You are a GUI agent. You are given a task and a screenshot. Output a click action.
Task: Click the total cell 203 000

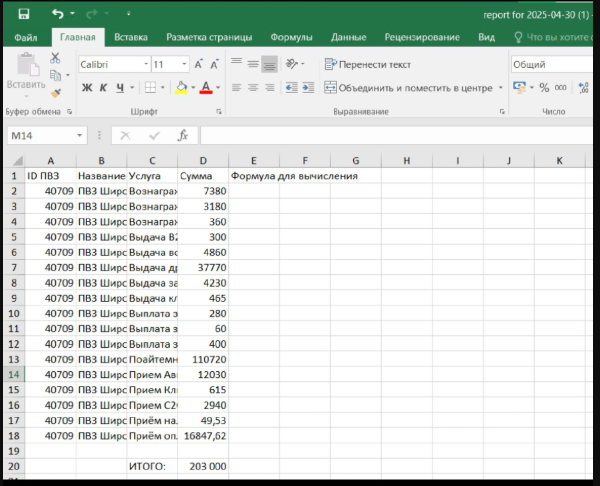(x=203, y=466)
